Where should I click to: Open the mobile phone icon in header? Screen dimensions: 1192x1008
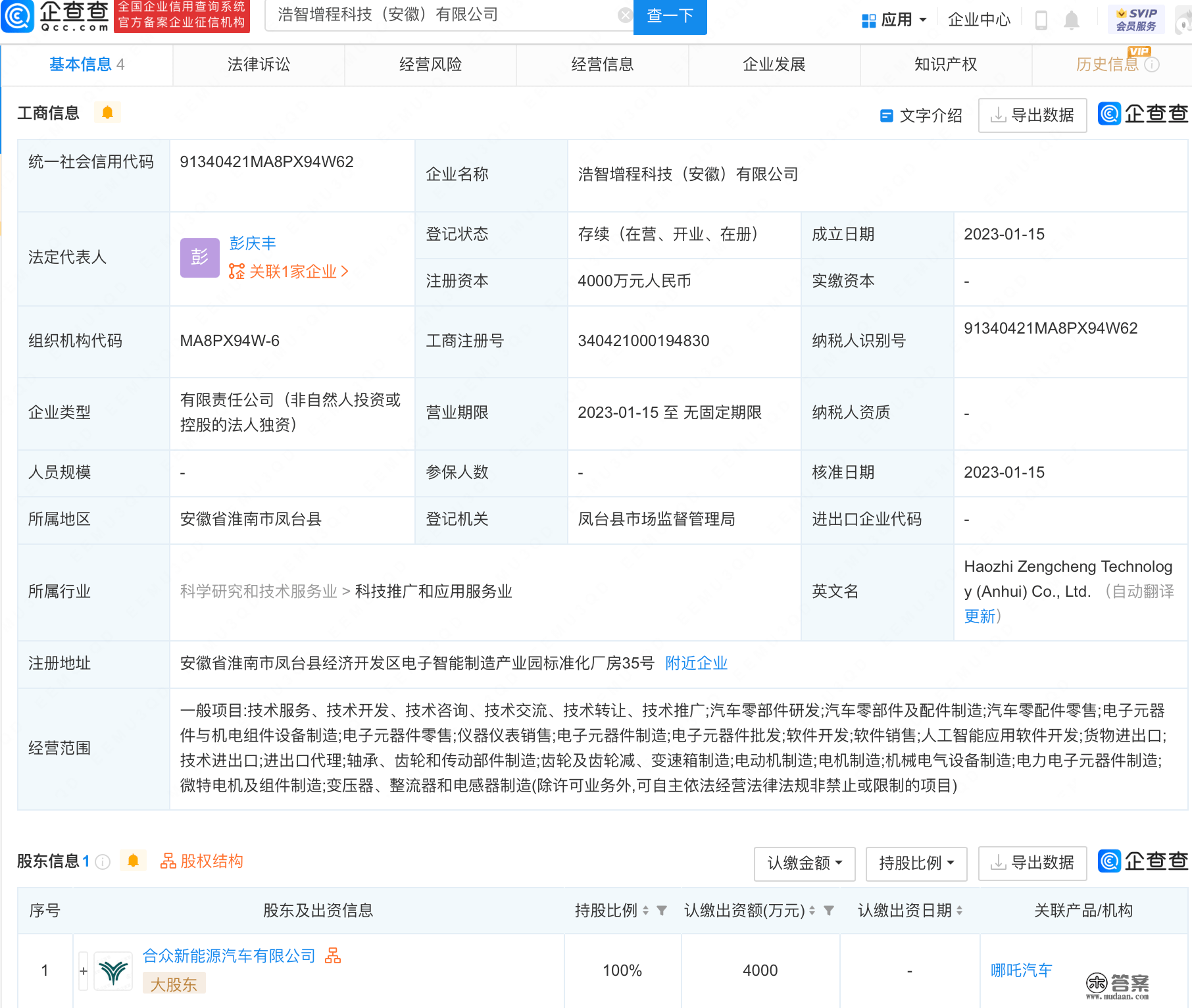coord(1041,20)
